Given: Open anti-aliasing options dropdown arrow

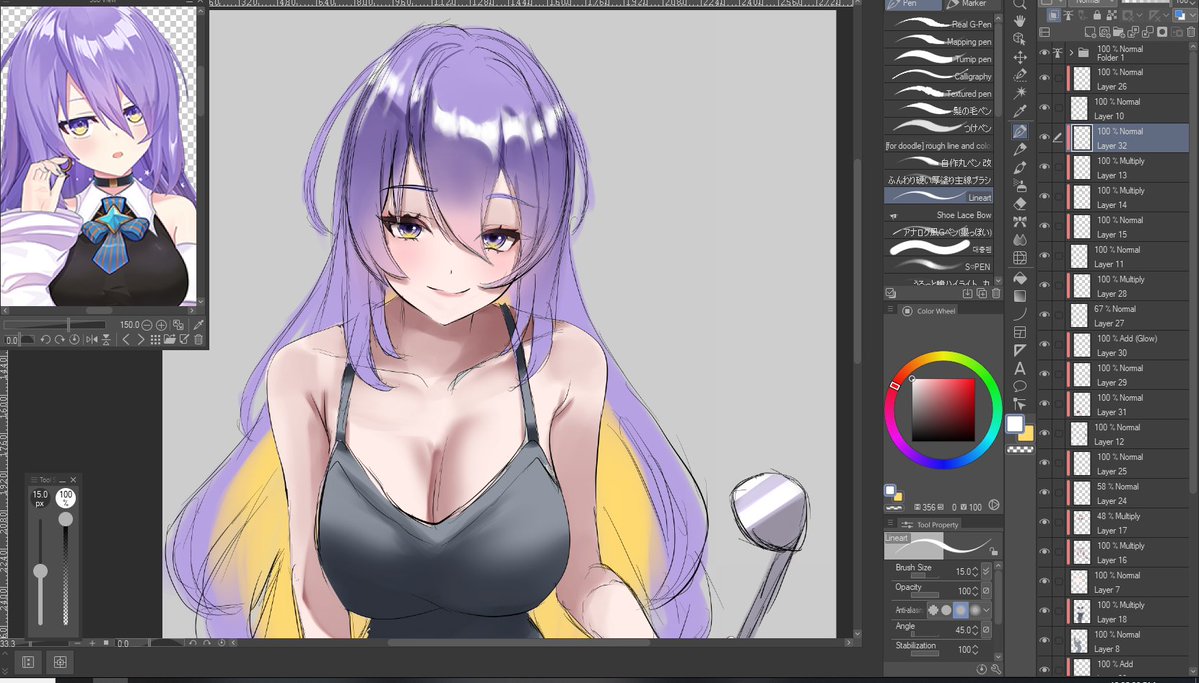Looking at the screenshot, I should pos(987,610).
